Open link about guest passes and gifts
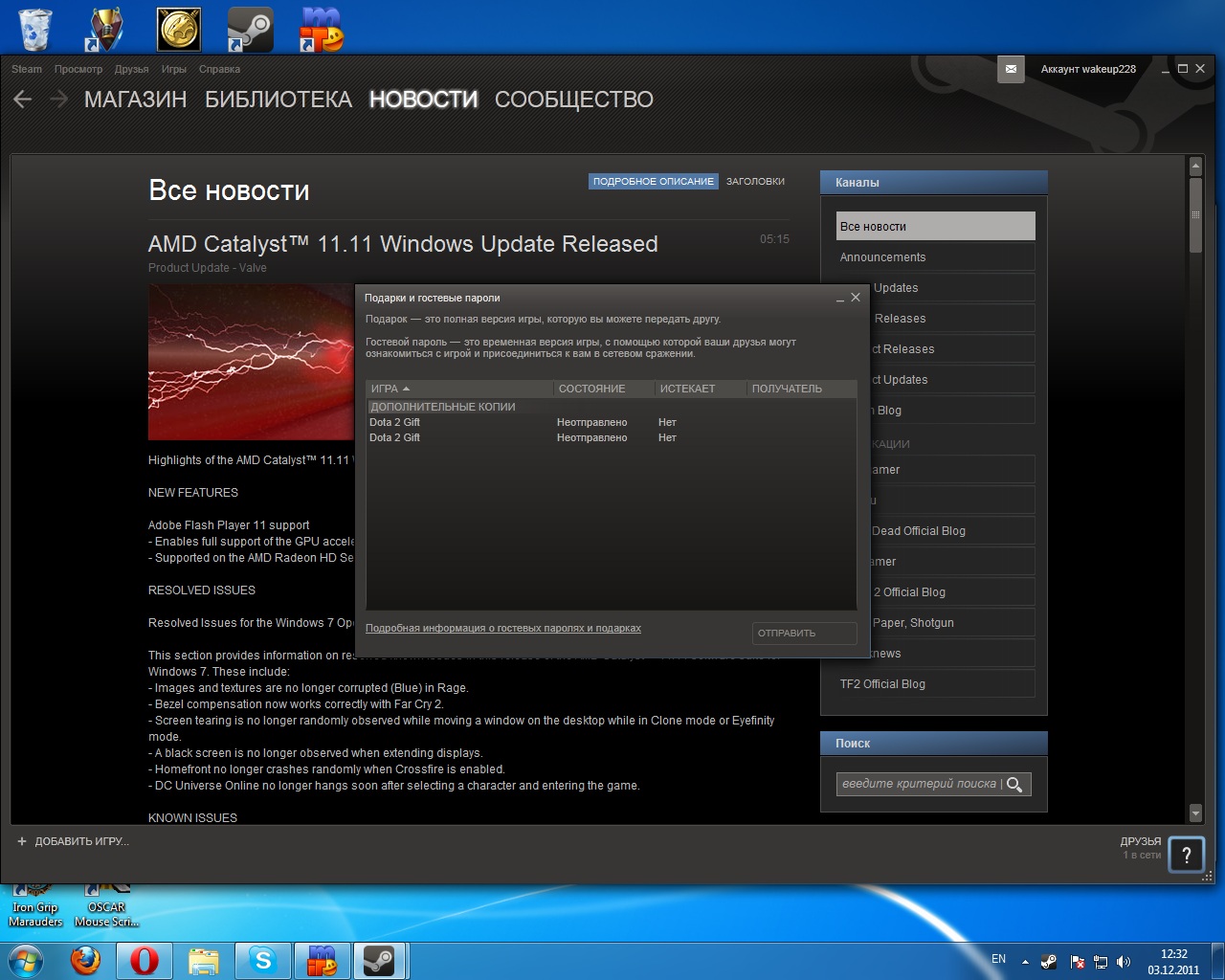 coord(503,628)
